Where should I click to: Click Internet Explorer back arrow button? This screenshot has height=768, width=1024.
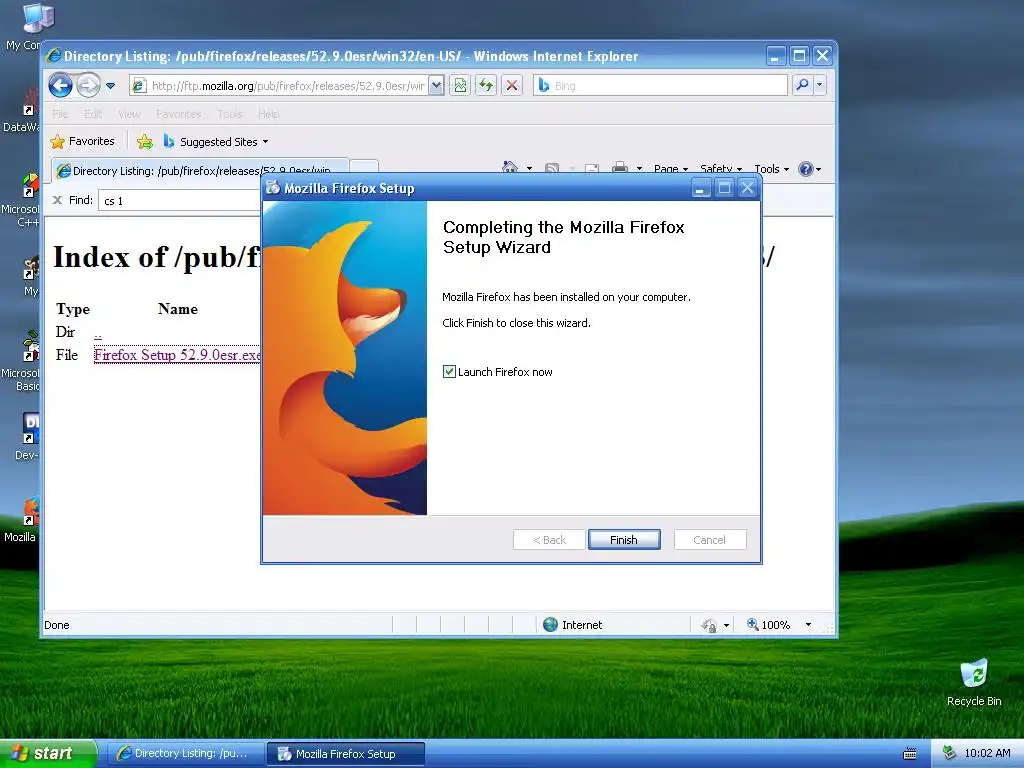tap(60, 85)
